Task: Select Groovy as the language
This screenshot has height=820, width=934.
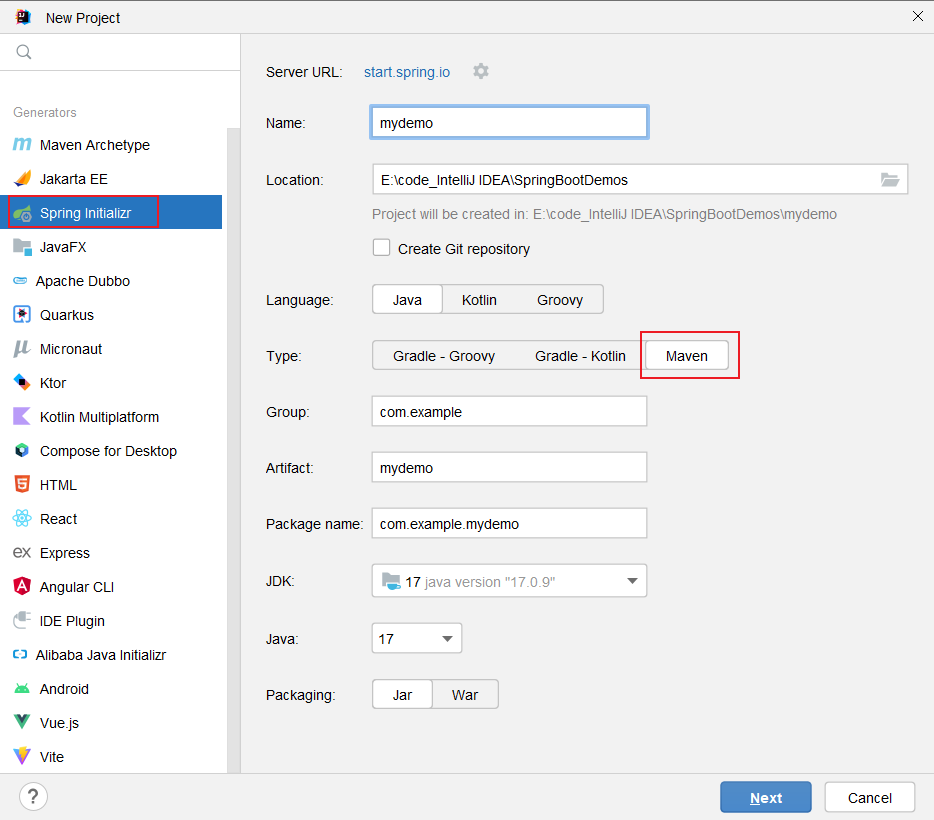Action: pyautogui.click(x=560, y=300)
